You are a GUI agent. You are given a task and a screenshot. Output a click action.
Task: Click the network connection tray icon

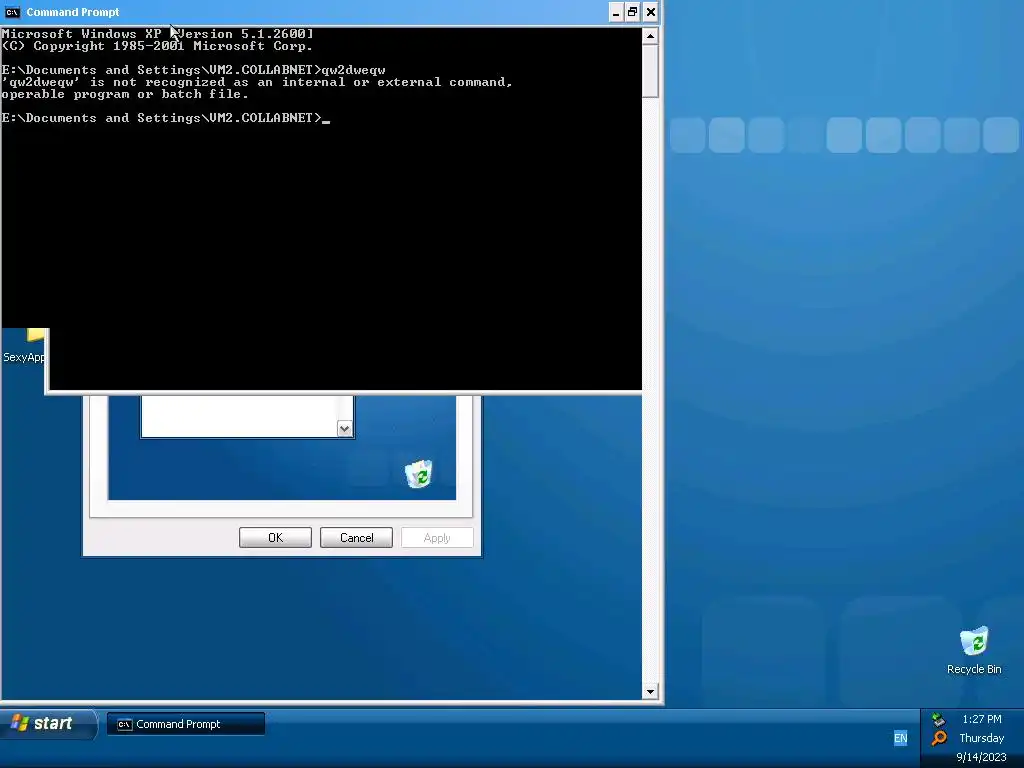[938, 720]
